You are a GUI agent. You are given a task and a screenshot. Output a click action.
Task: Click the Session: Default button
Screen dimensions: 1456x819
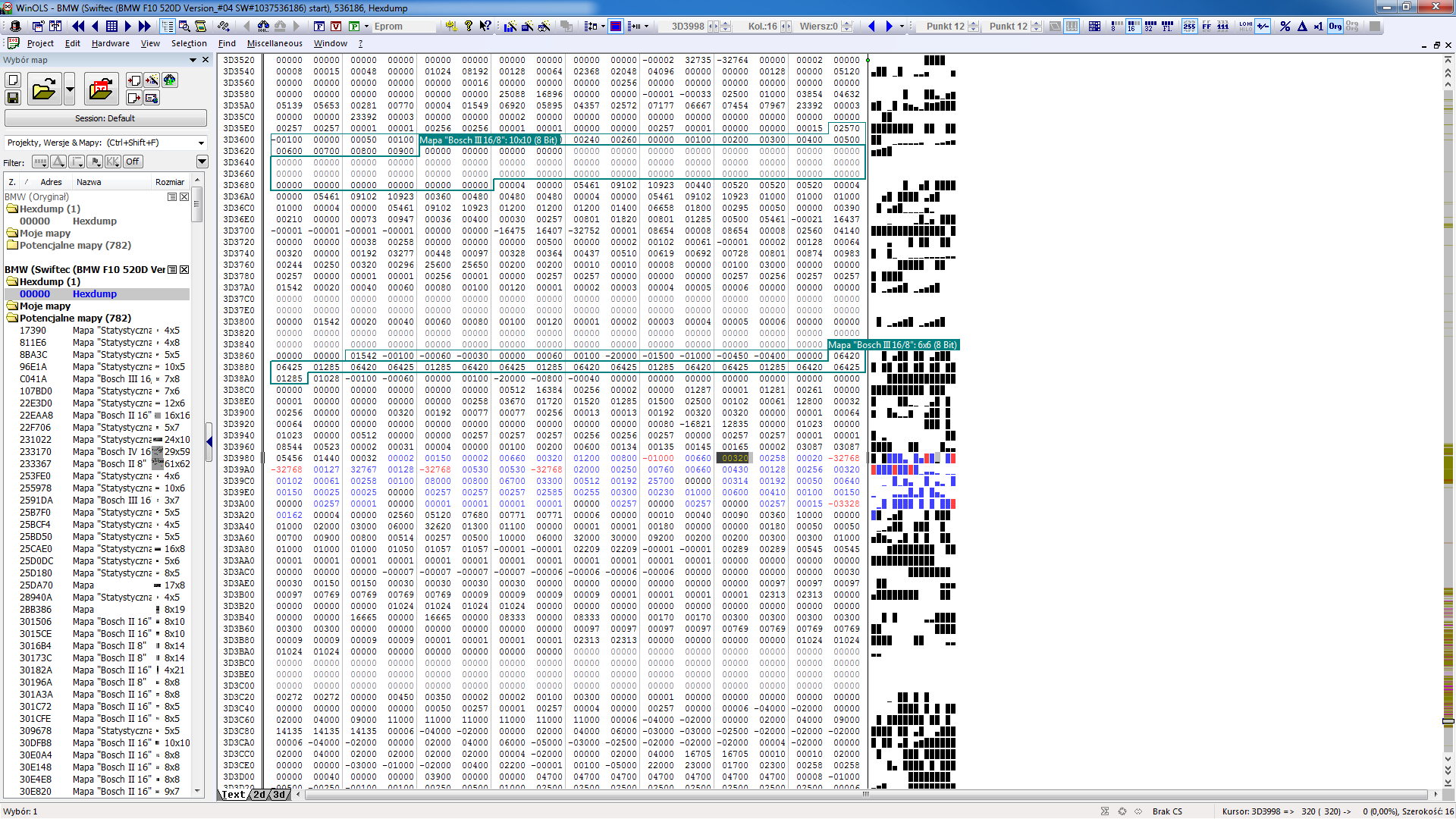105,118
